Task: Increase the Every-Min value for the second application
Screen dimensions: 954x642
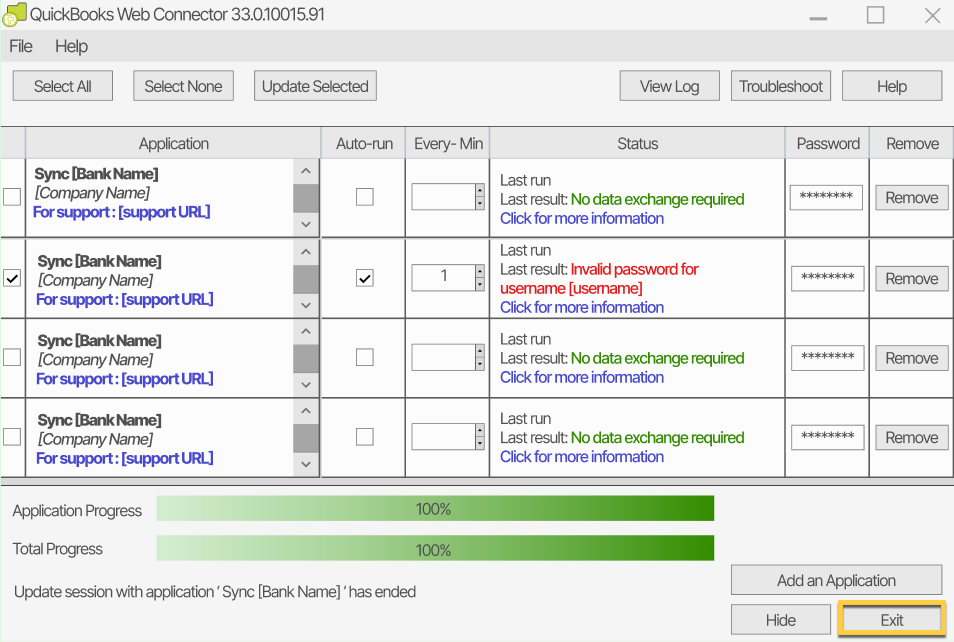Action: [479, 270]
